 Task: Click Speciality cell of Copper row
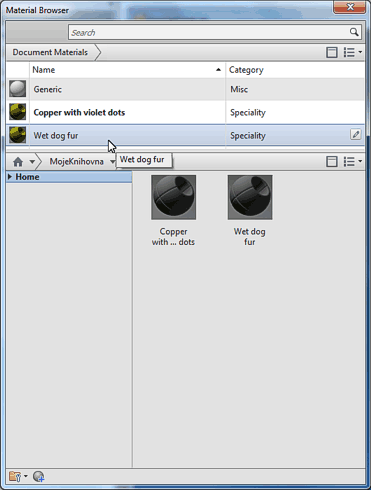click(x=248, y=113)
